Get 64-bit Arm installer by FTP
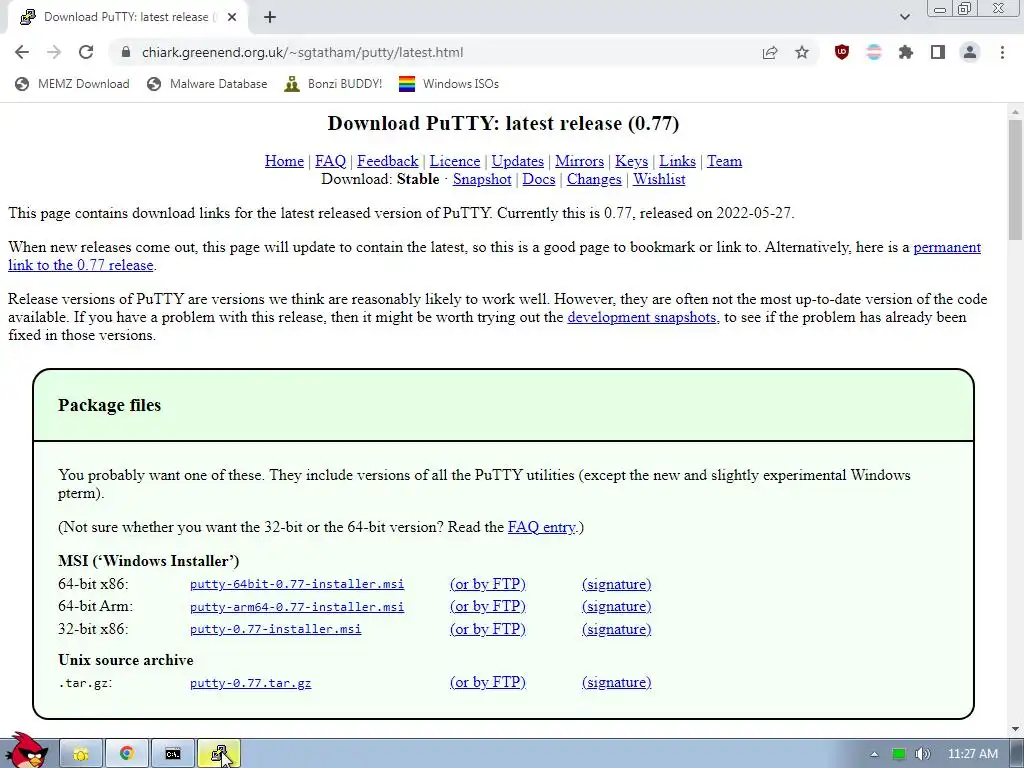The height and width of the screenshot is (768, 1024). tap(488, 606)
